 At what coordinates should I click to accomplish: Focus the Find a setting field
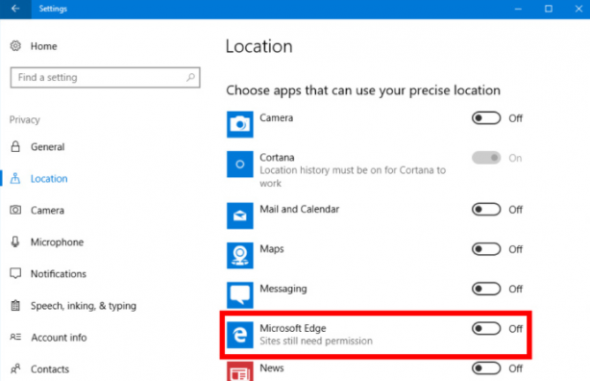(x=105, y=77)
